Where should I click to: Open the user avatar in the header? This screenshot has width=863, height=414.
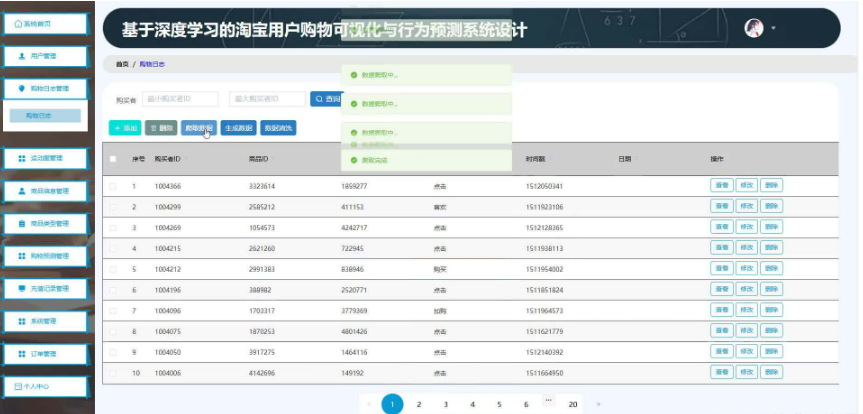point(753,28)
